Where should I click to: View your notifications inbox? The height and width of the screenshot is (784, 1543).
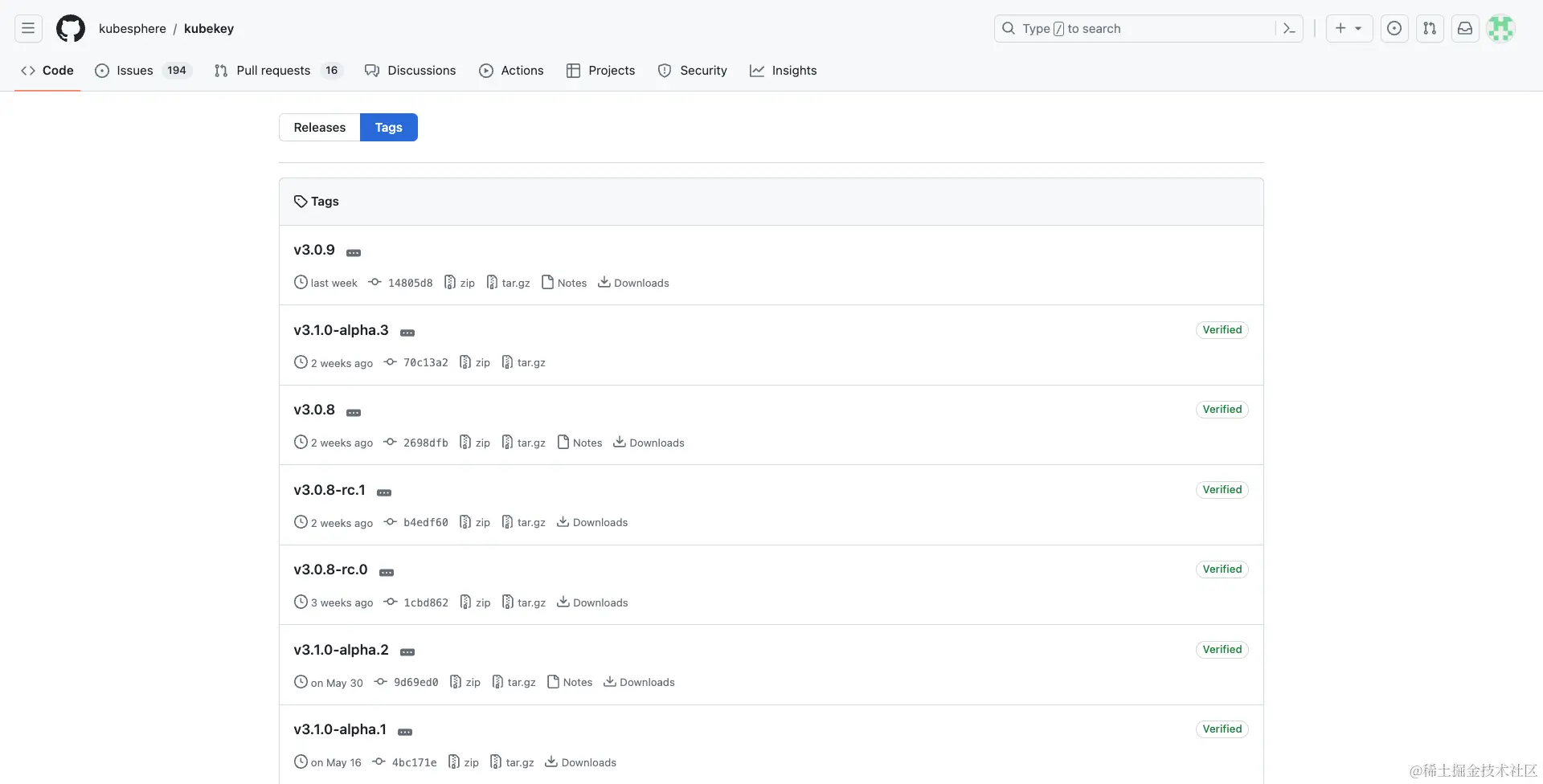click(x=1465, y=28)
